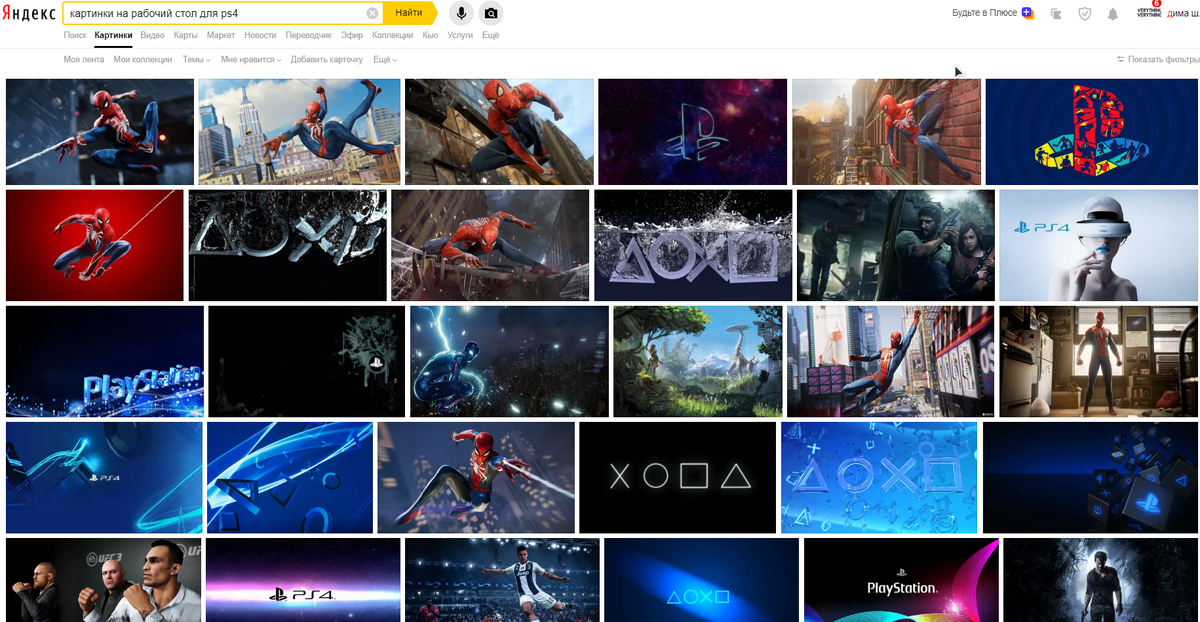The image size is (1200, 622).
Task: Click the yellow Найти button
Action: [410, 13]
